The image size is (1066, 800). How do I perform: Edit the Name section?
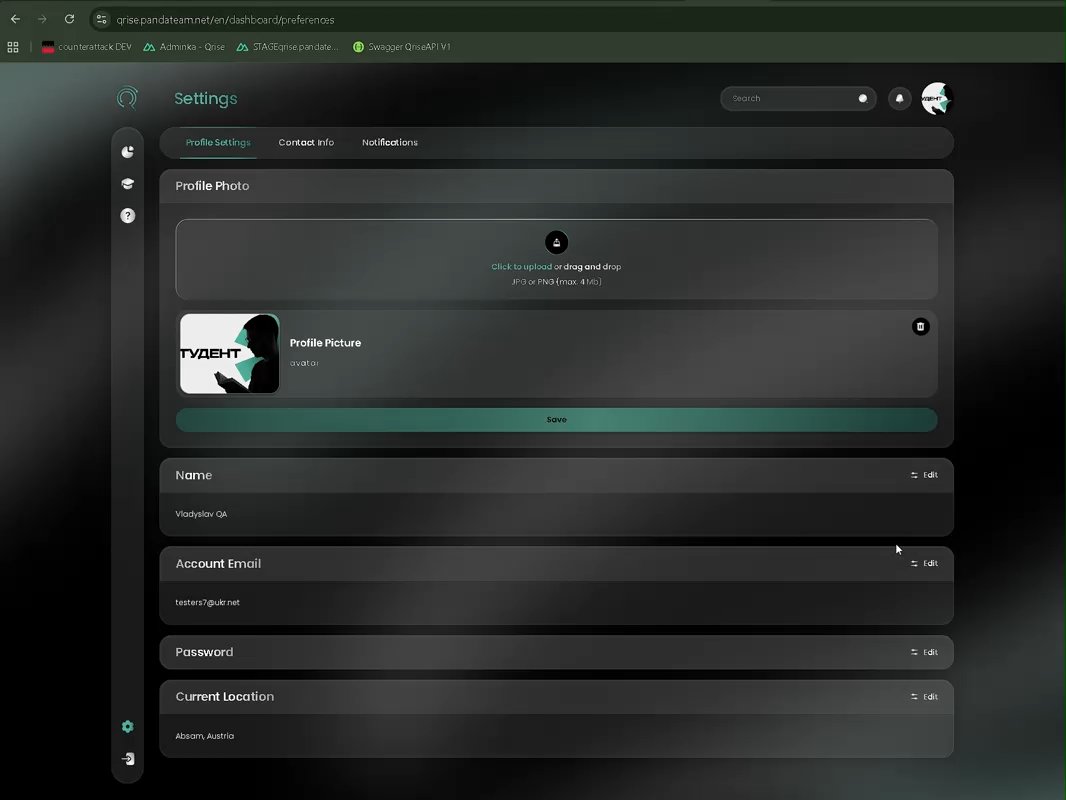point(924,475)
